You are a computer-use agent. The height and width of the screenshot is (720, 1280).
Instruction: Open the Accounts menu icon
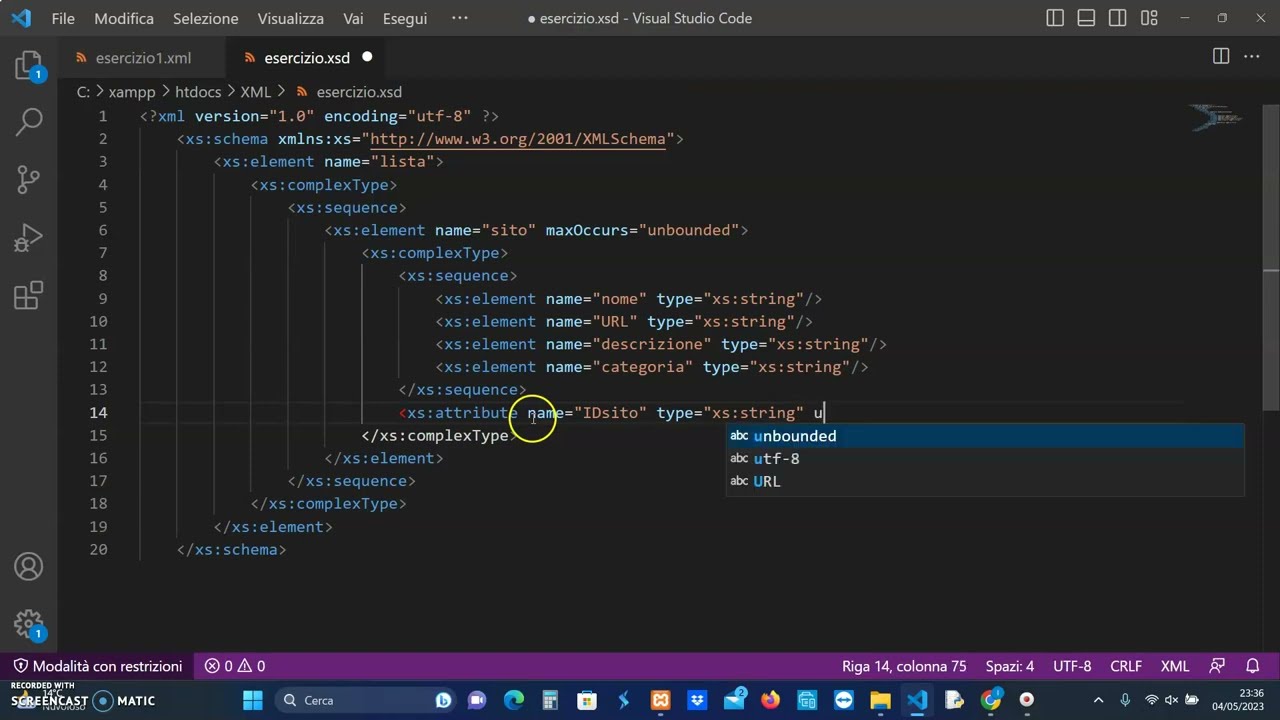pyautogui.click(x=29, y=567)
